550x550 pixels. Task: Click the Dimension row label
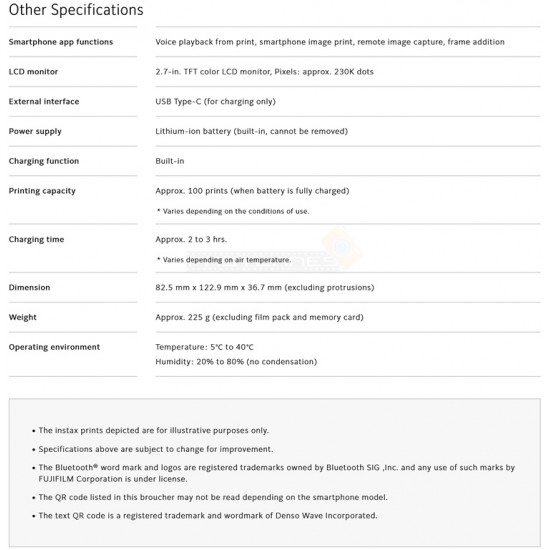tap(29, 287)
